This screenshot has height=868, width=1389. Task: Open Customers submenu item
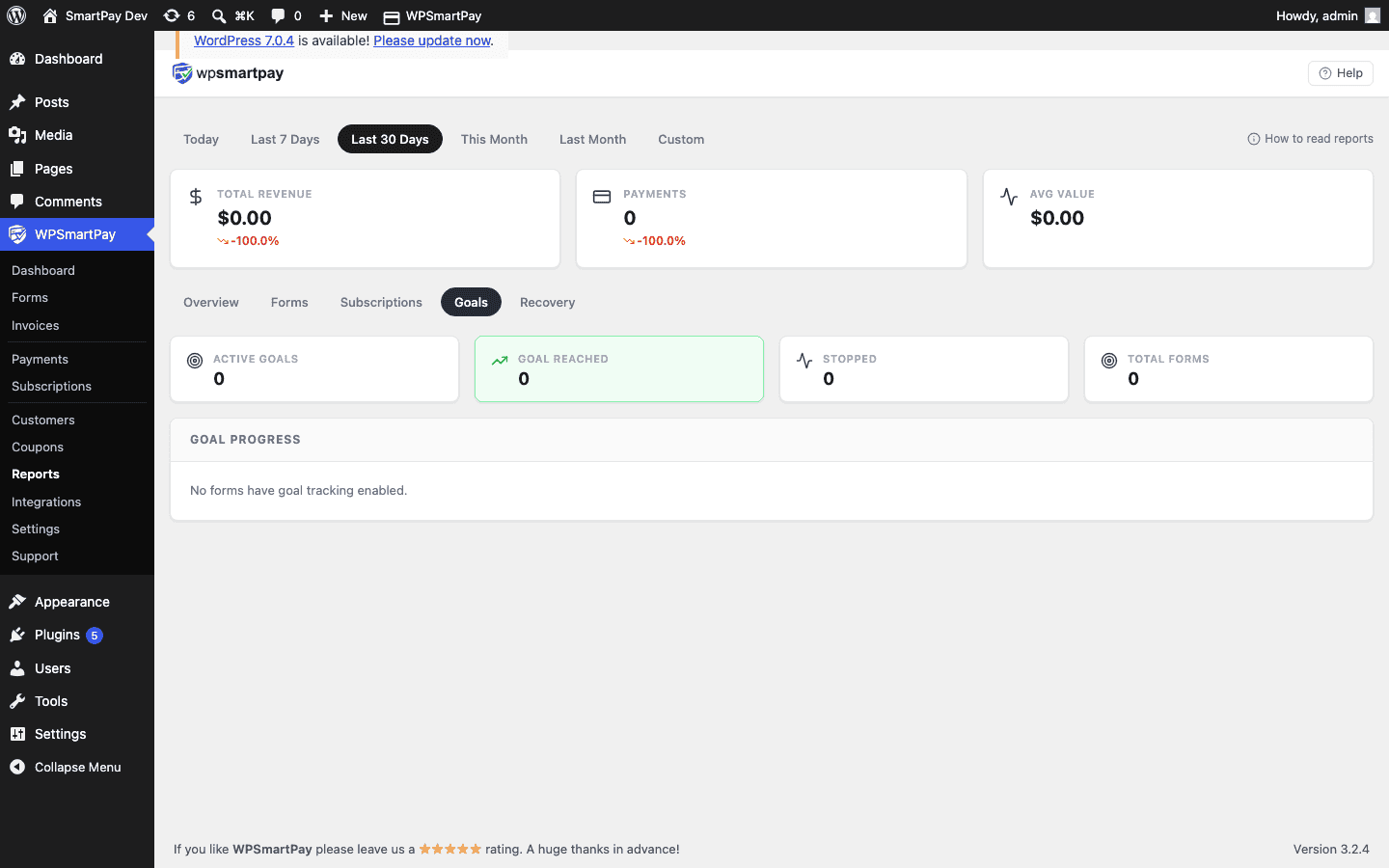(43, 420)
